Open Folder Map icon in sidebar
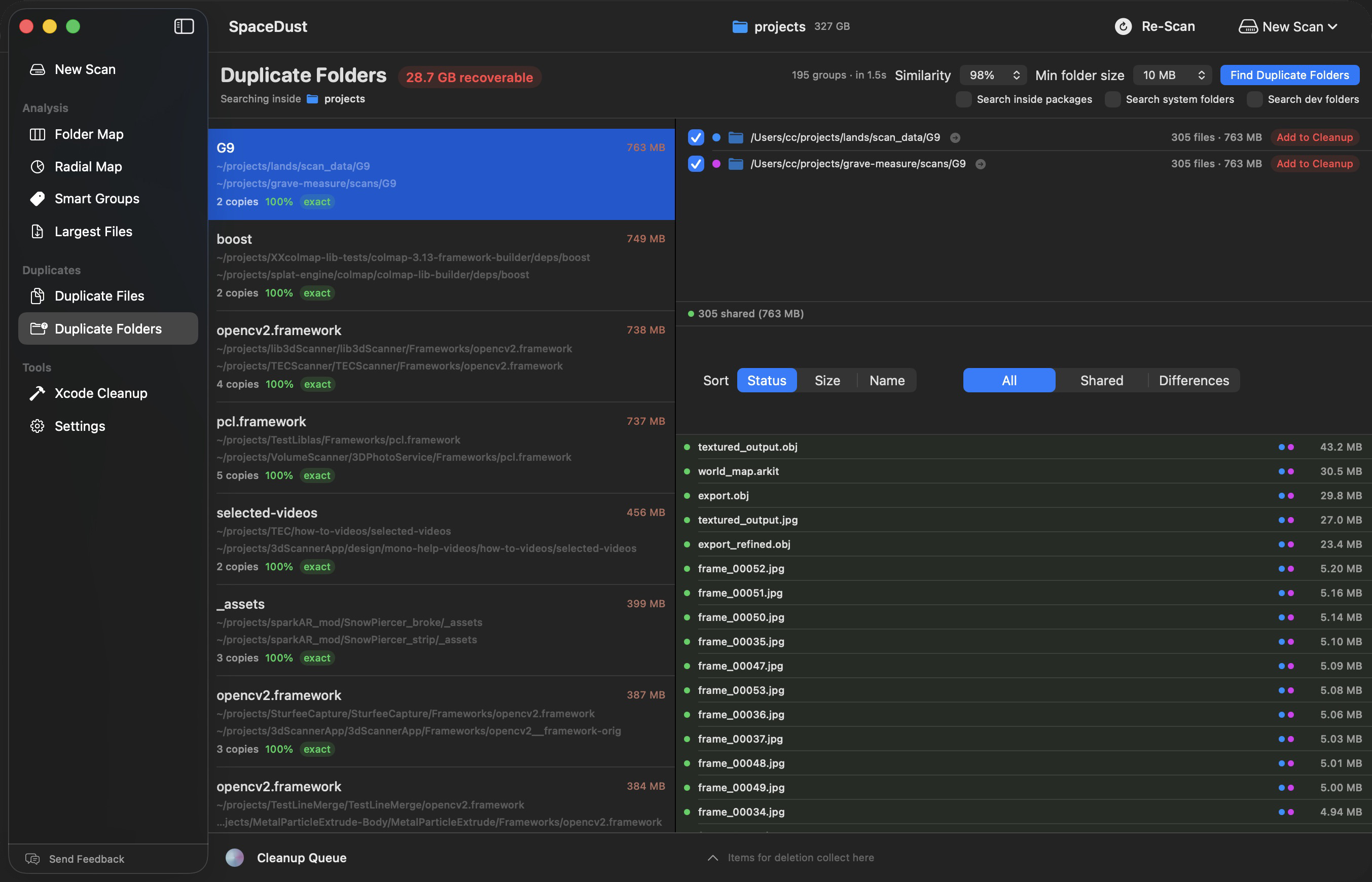1372x882 pixels. (x=37, y=134)
